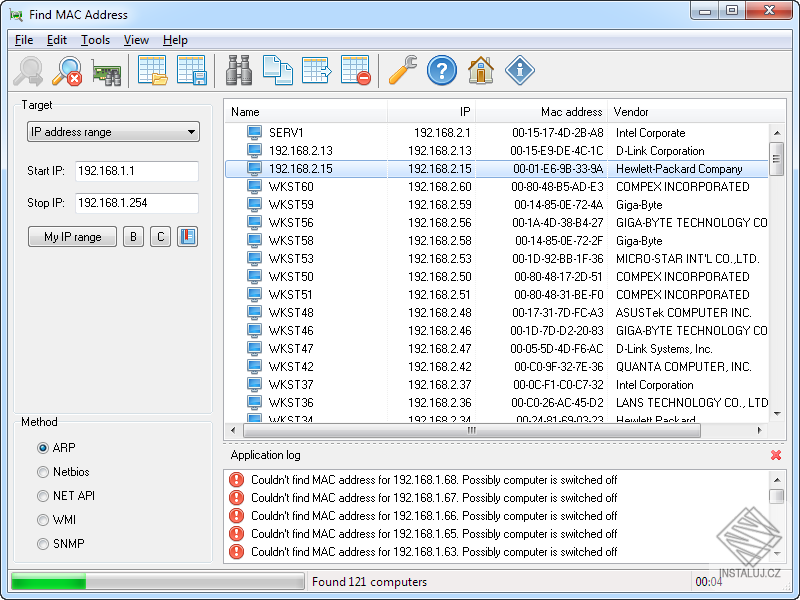Click error icon of 192.168.1.63 log entry
This screenshot has width=800, height=600.
coord(237,552)
